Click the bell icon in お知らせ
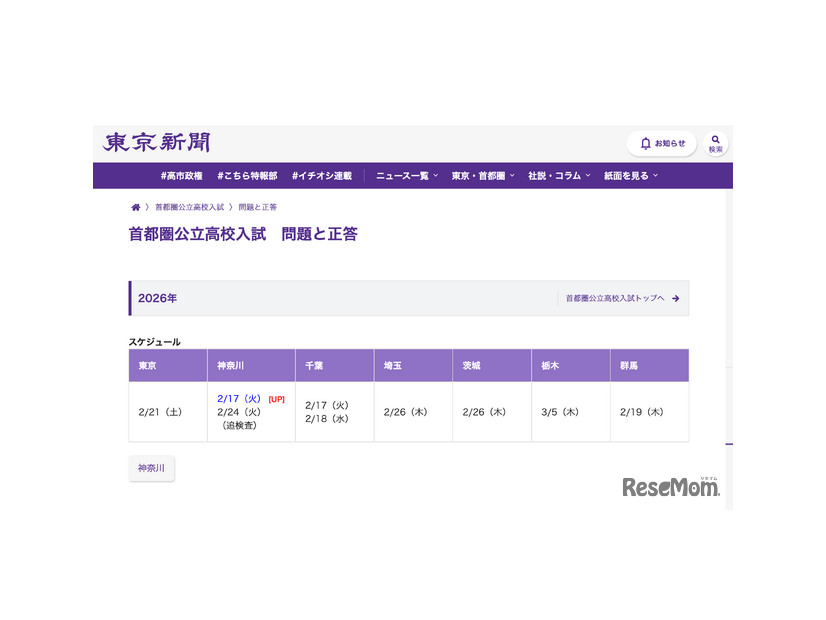Image resolution: width=826 pixels, height=620 pixels. pos(645,144)
